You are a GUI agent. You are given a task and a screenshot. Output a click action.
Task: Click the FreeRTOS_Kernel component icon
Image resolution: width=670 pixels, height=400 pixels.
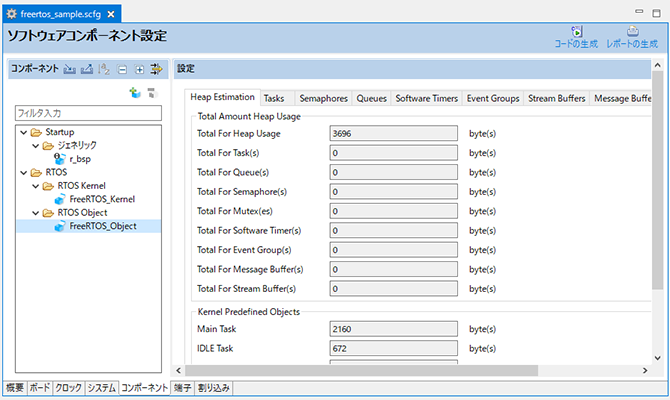(60, 199)
